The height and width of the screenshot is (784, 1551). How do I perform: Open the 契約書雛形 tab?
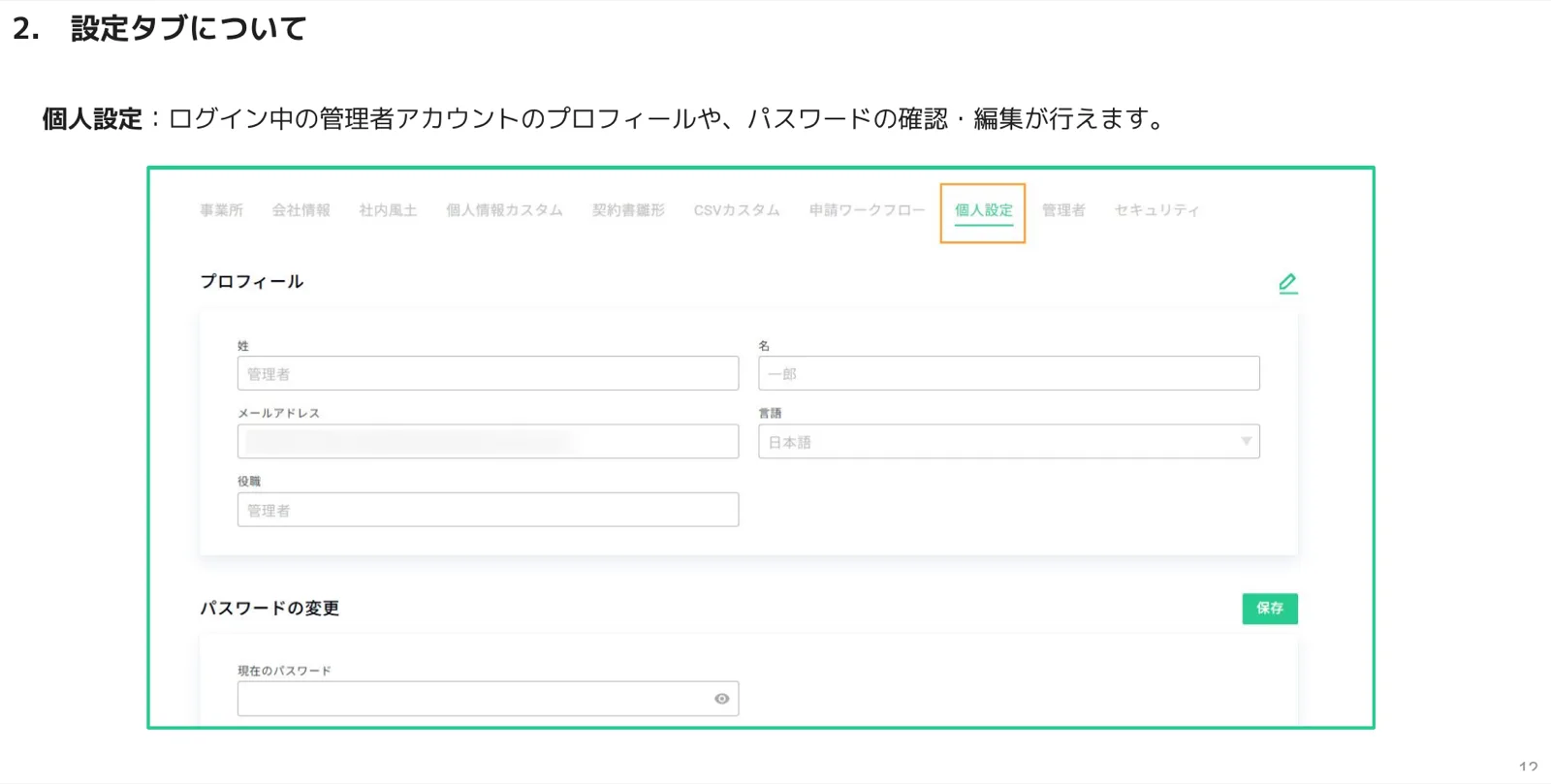click(x=628, y=210)
